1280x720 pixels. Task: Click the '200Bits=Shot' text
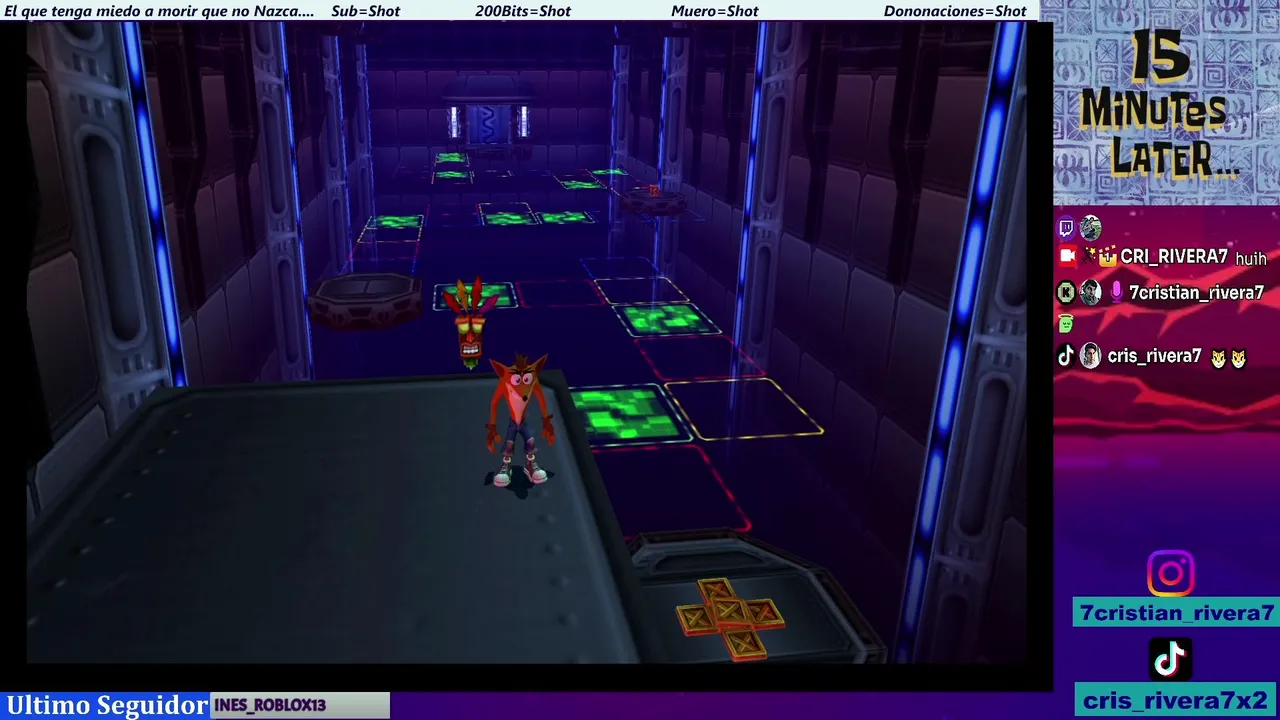coord(523,11)
